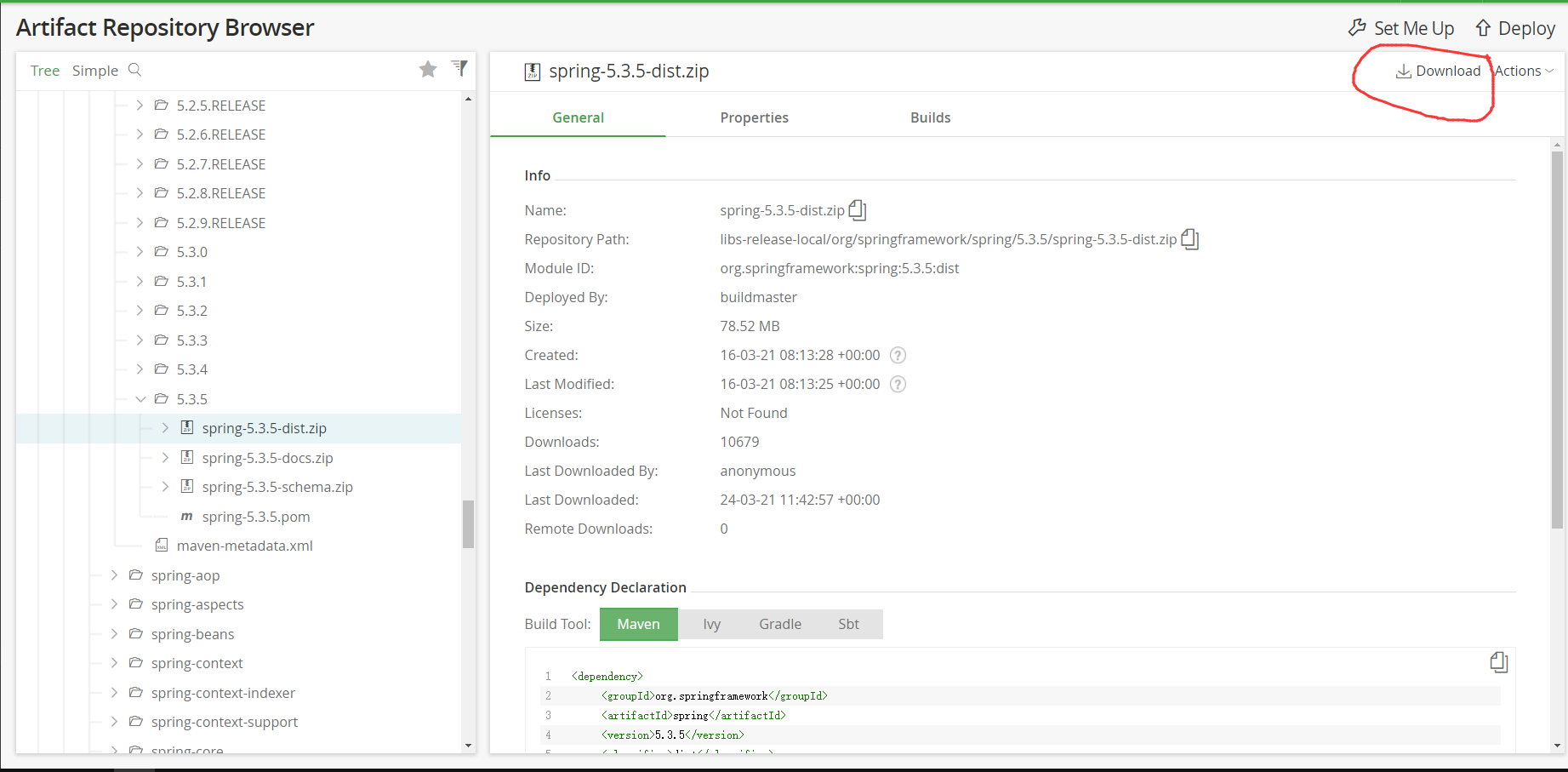
Task: Click the help icon beside Created date
Action: 898,355
